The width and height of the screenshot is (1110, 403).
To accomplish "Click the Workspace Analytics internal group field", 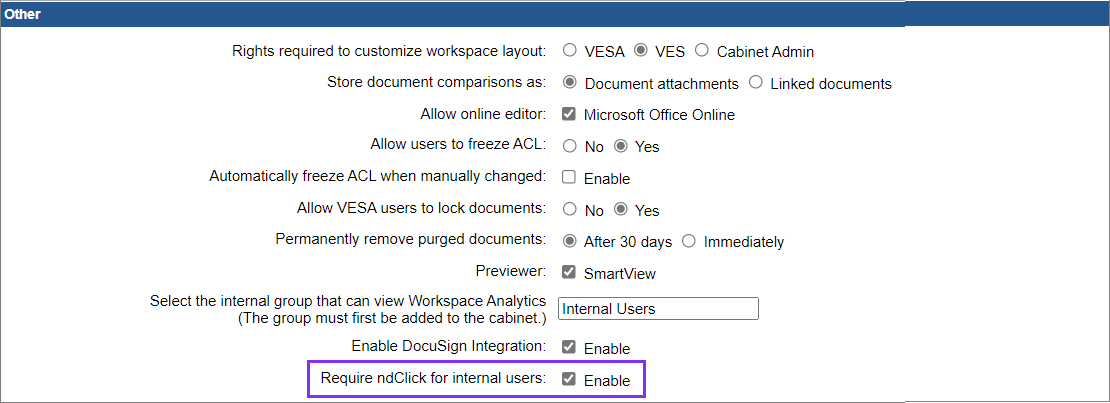I will pos(658,309).
